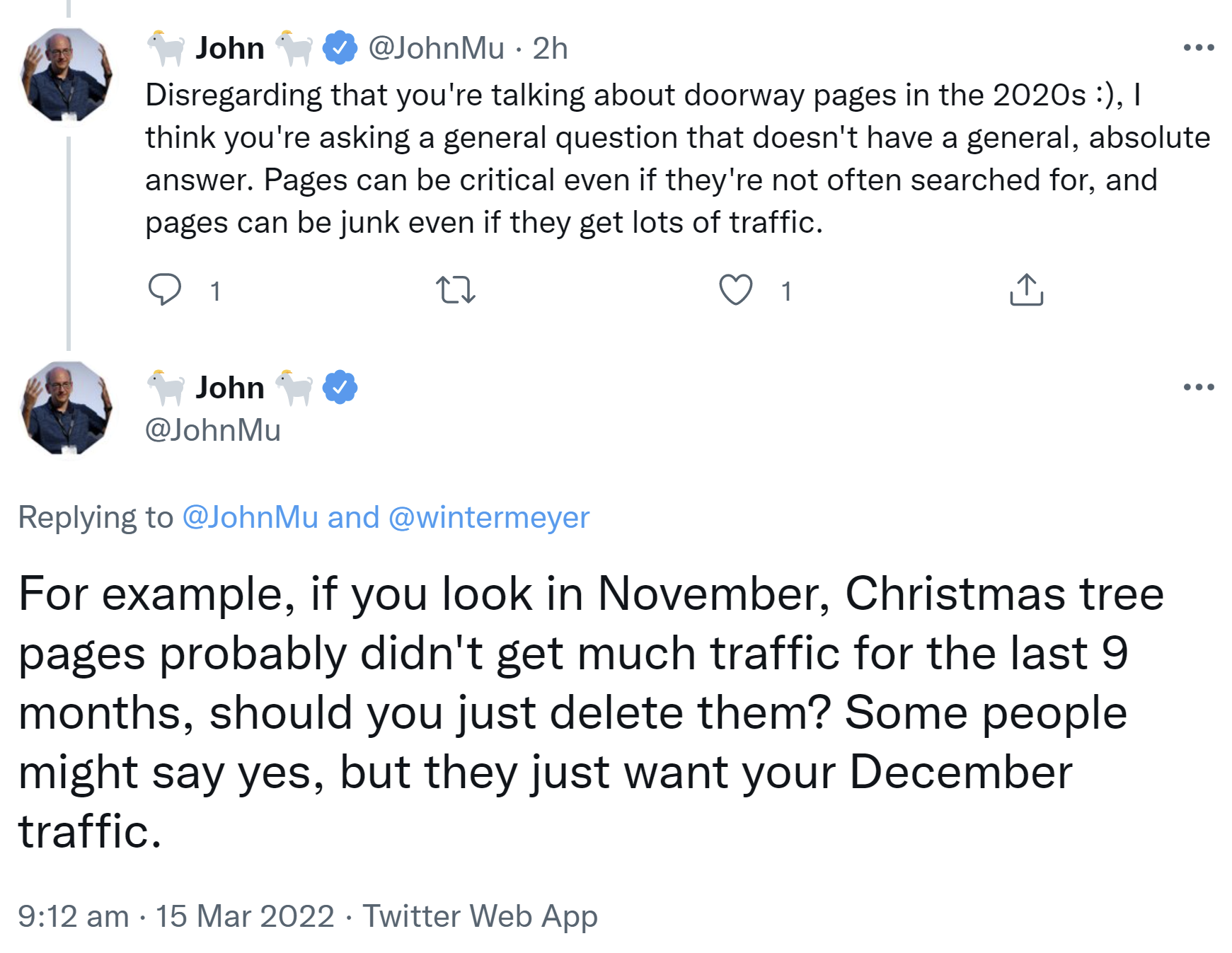Click the reply icon under the first tweet
Screen dimensions: 1232x953
[165, 290]
